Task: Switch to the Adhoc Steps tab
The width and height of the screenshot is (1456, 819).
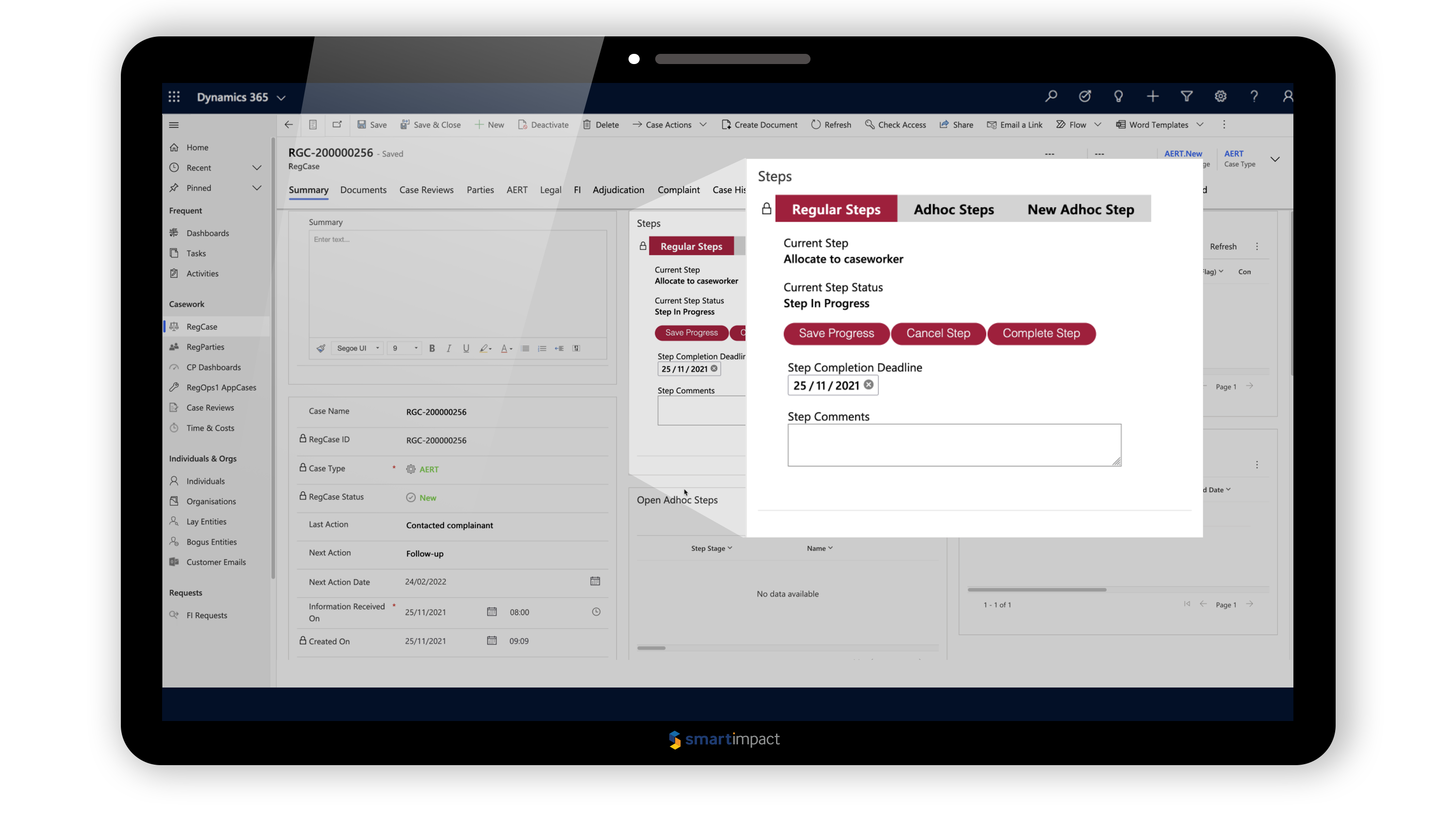Action: coord(954,209)
